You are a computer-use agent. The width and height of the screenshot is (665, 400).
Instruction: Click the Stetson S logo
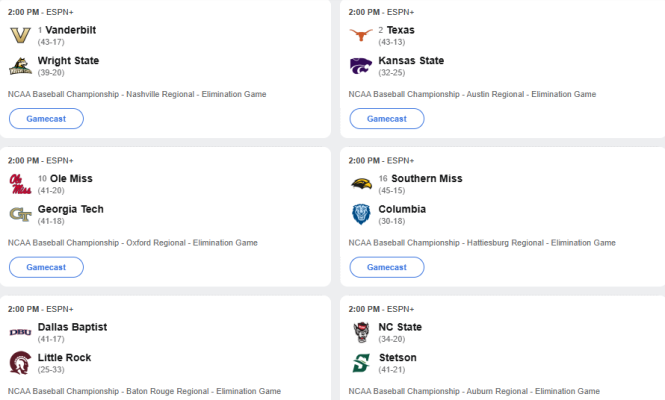[x=361, y=363]
